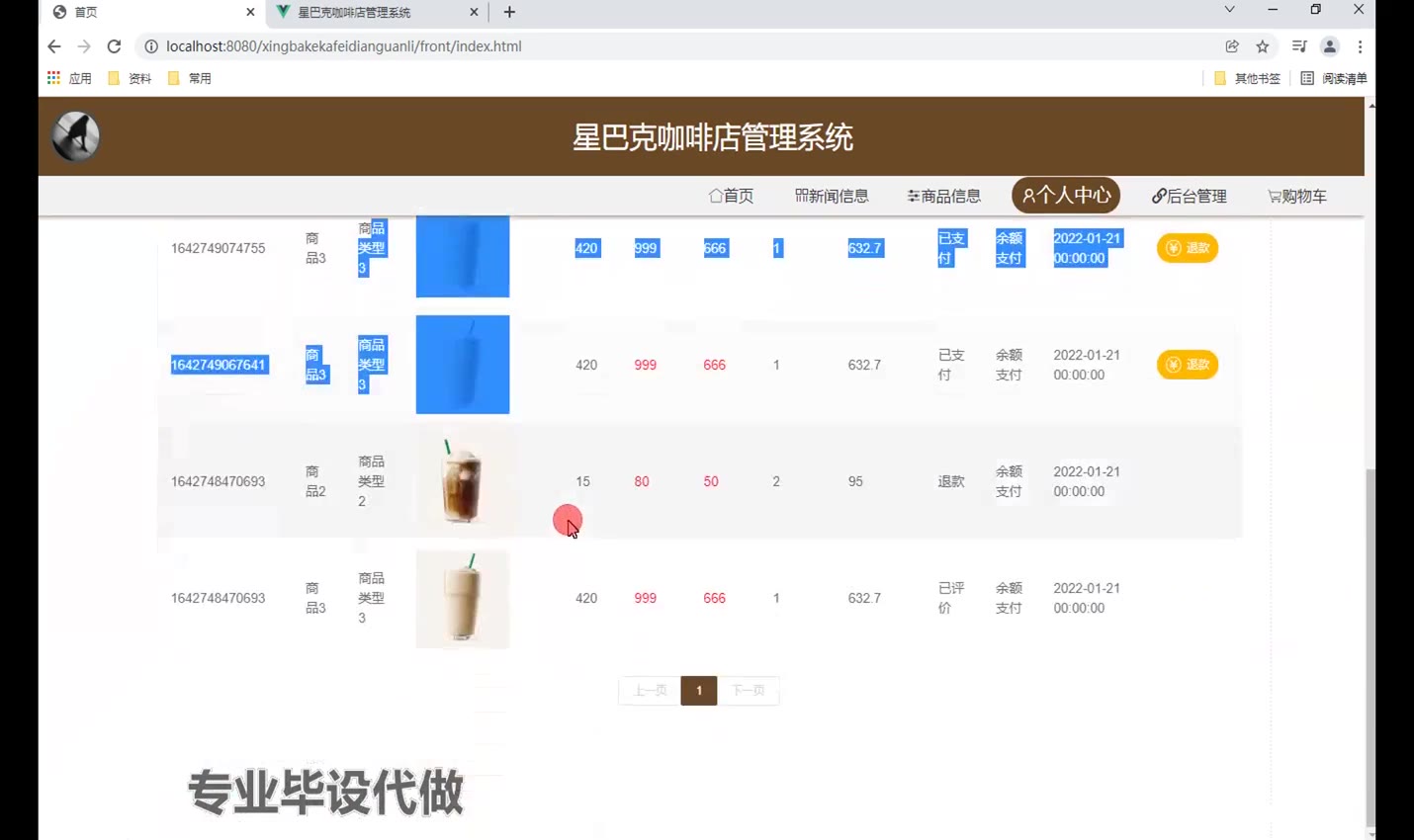Click 退款 for order 1642749074755
The image size is (1414, 840).
coord(1188,248)
